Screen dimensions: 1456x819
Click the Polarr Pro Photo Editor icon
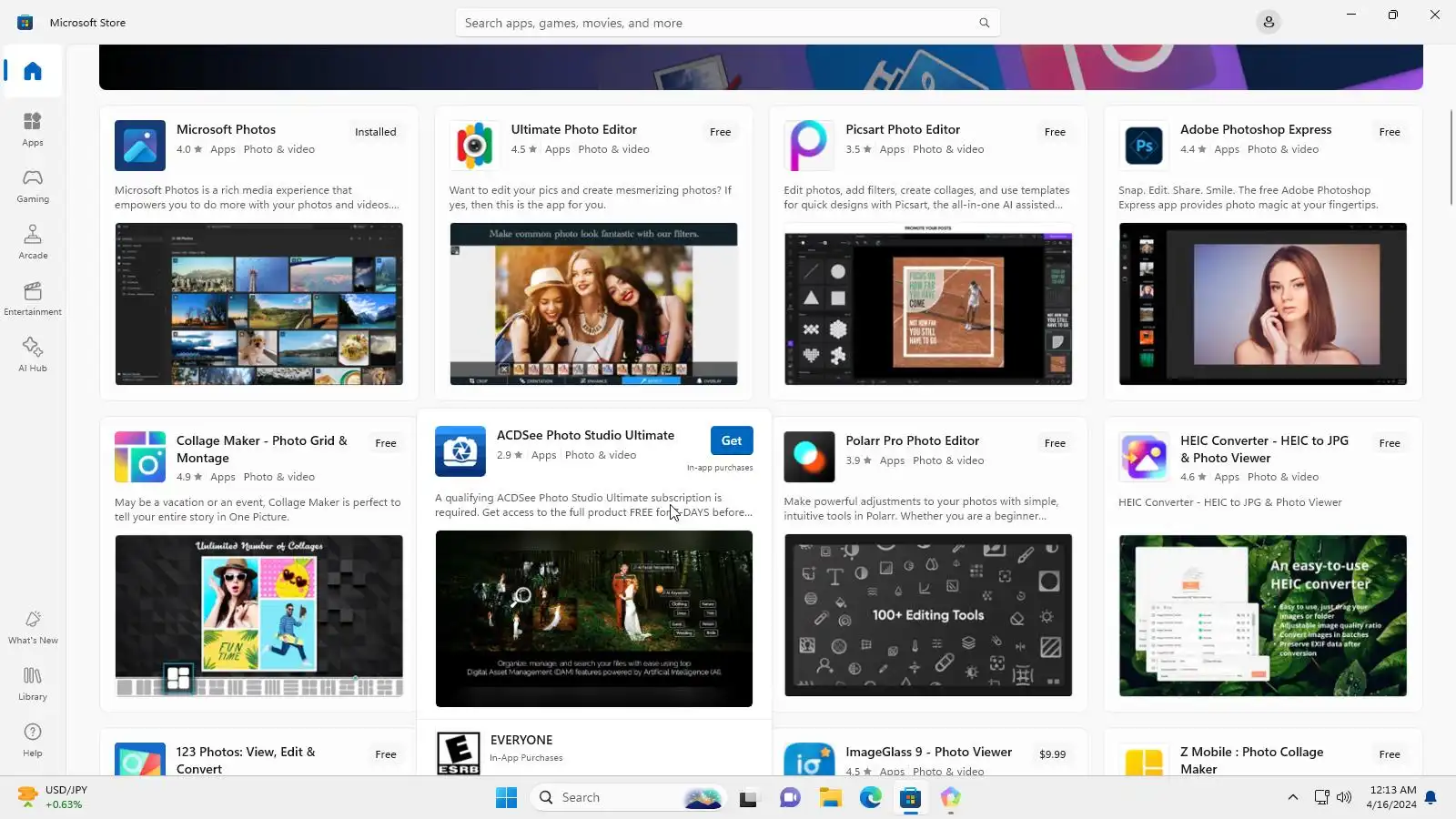[809, 457]
